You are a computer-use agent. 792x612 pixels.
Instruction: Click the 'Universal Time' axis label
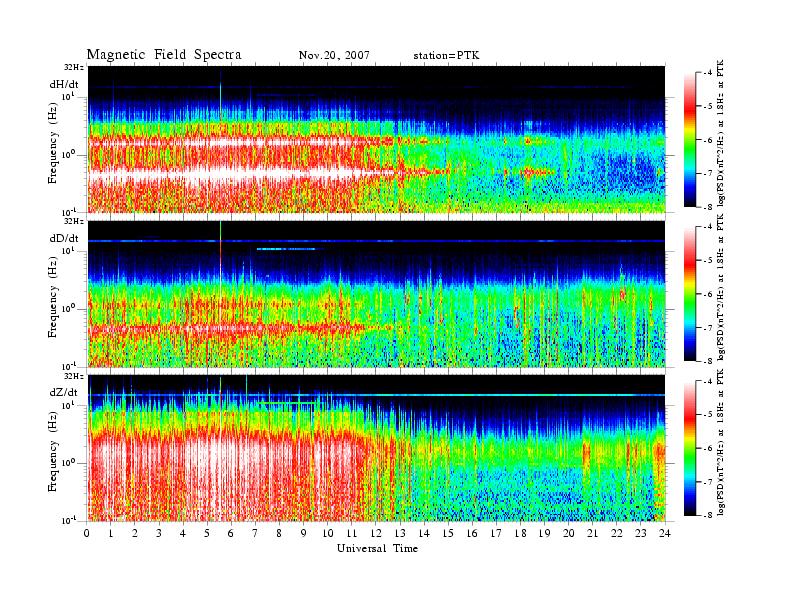[377, 548]
